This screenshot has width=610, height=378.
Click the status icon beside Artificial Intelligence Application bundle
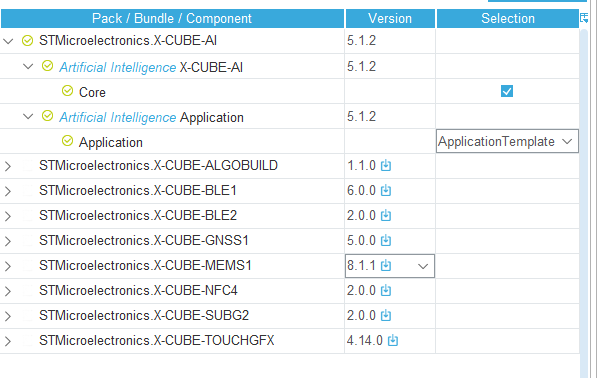(x=47, y=116)
